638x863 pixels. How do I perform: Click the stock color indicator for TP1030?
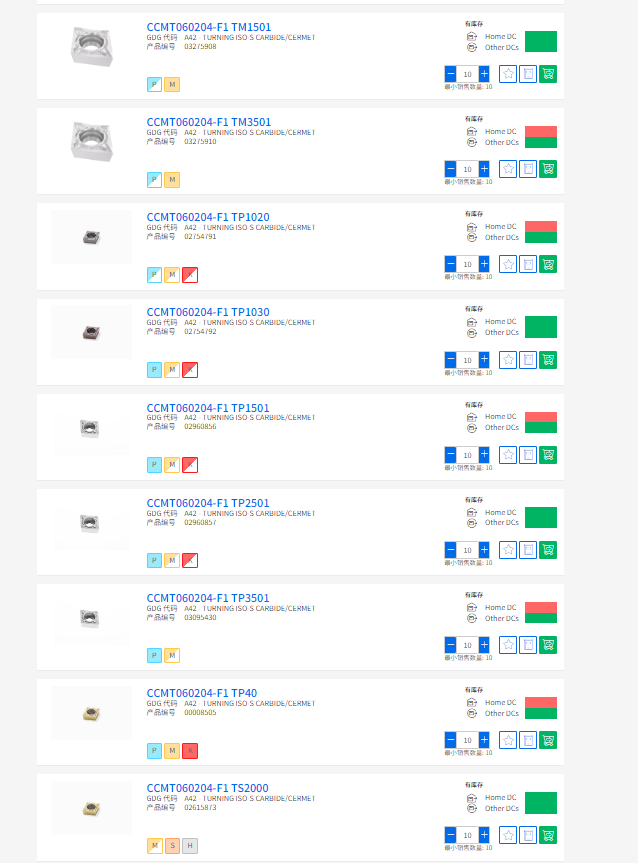[x=540, y=327]
